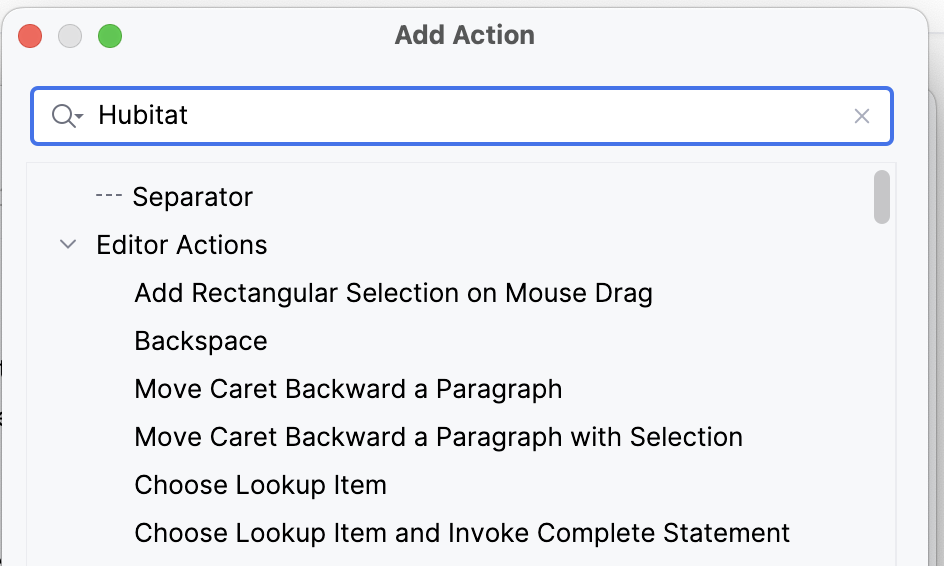
Task: Focus the Hubitat search input field
Action: tap(462, 116)
